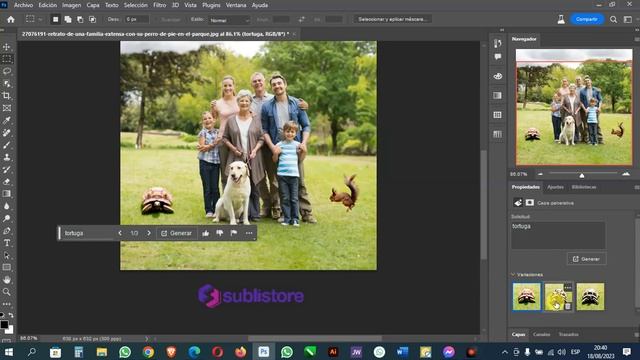Select the first tortuga variation thumbnail

coord(527,297)
